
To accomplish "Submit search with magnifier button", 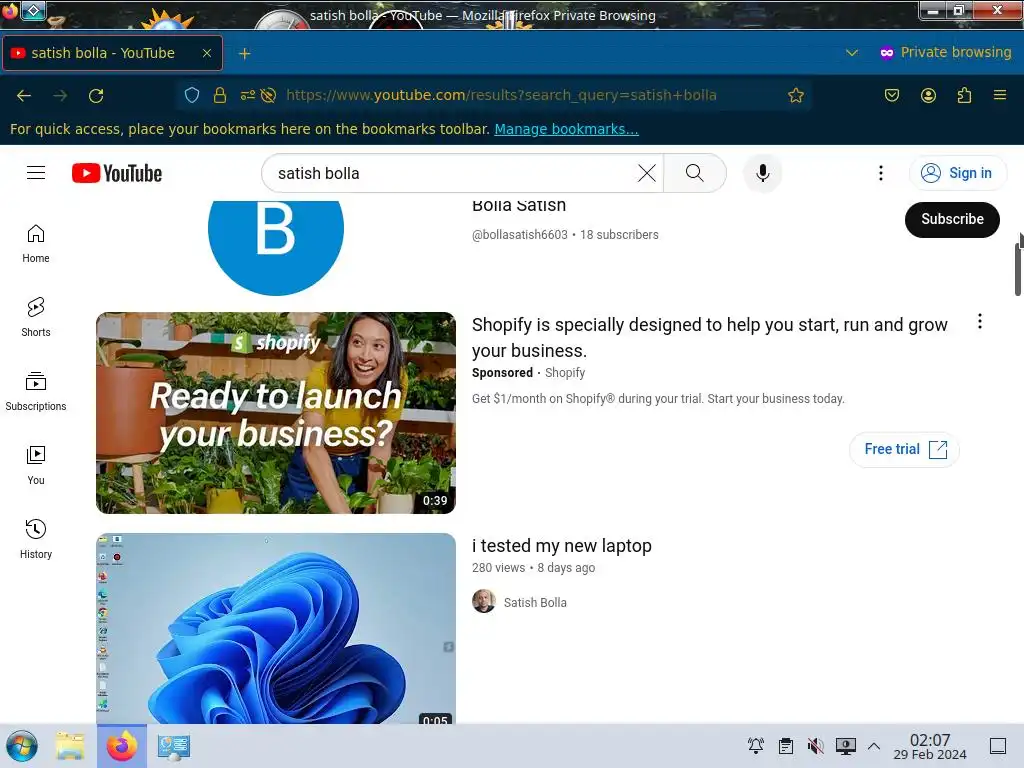I will [x=695, y=173].
